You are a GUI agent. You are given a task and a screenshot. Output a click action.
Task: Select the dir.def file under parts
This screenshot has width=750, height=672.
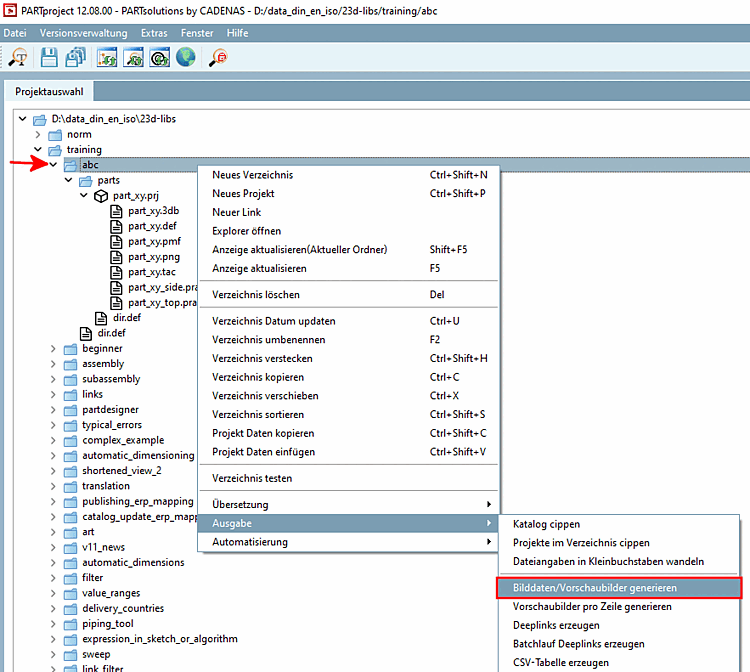pyautogui.click(x=127, y=318)
